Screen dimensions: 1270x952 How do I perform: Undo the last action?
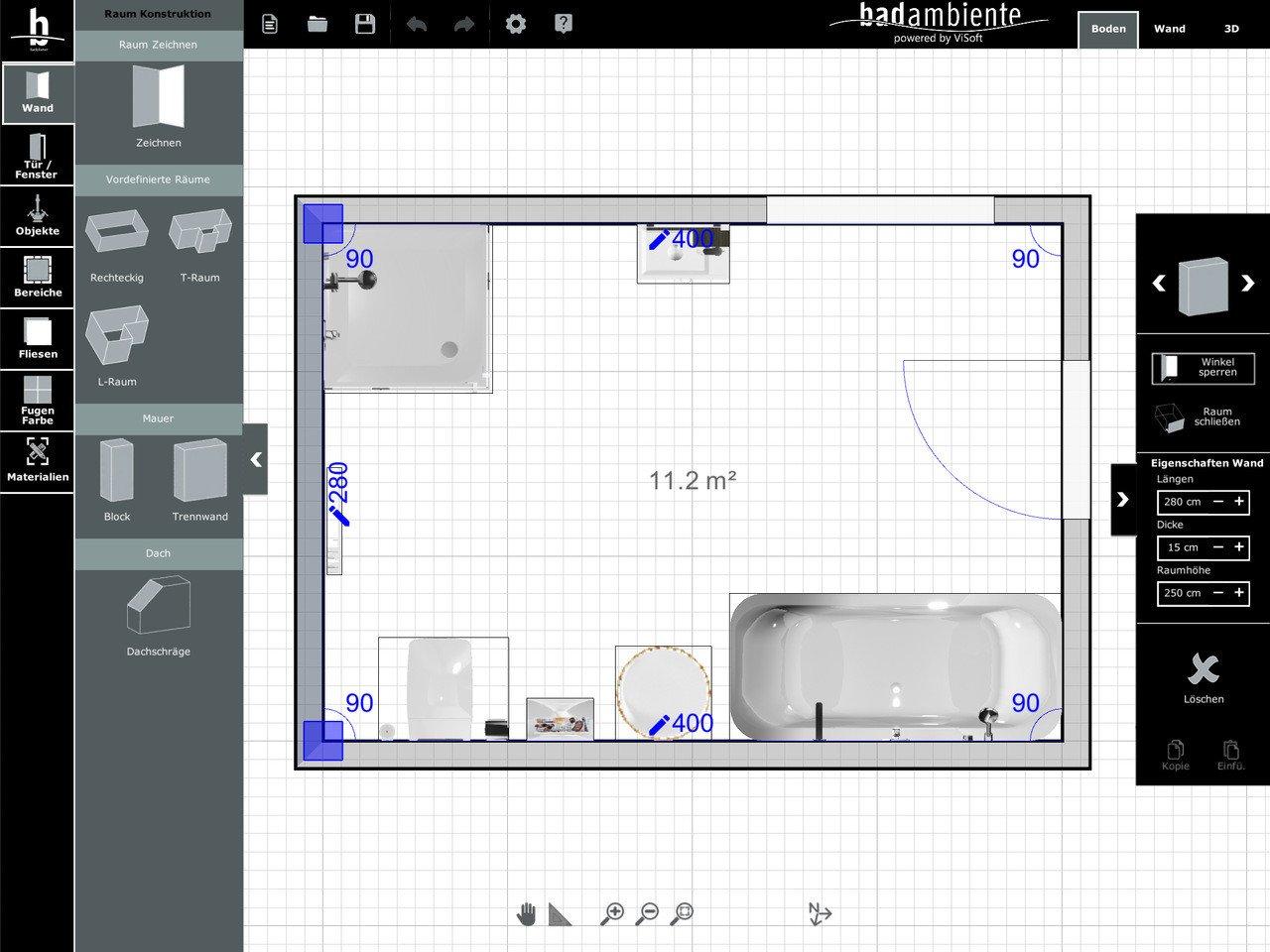[417, 24]
